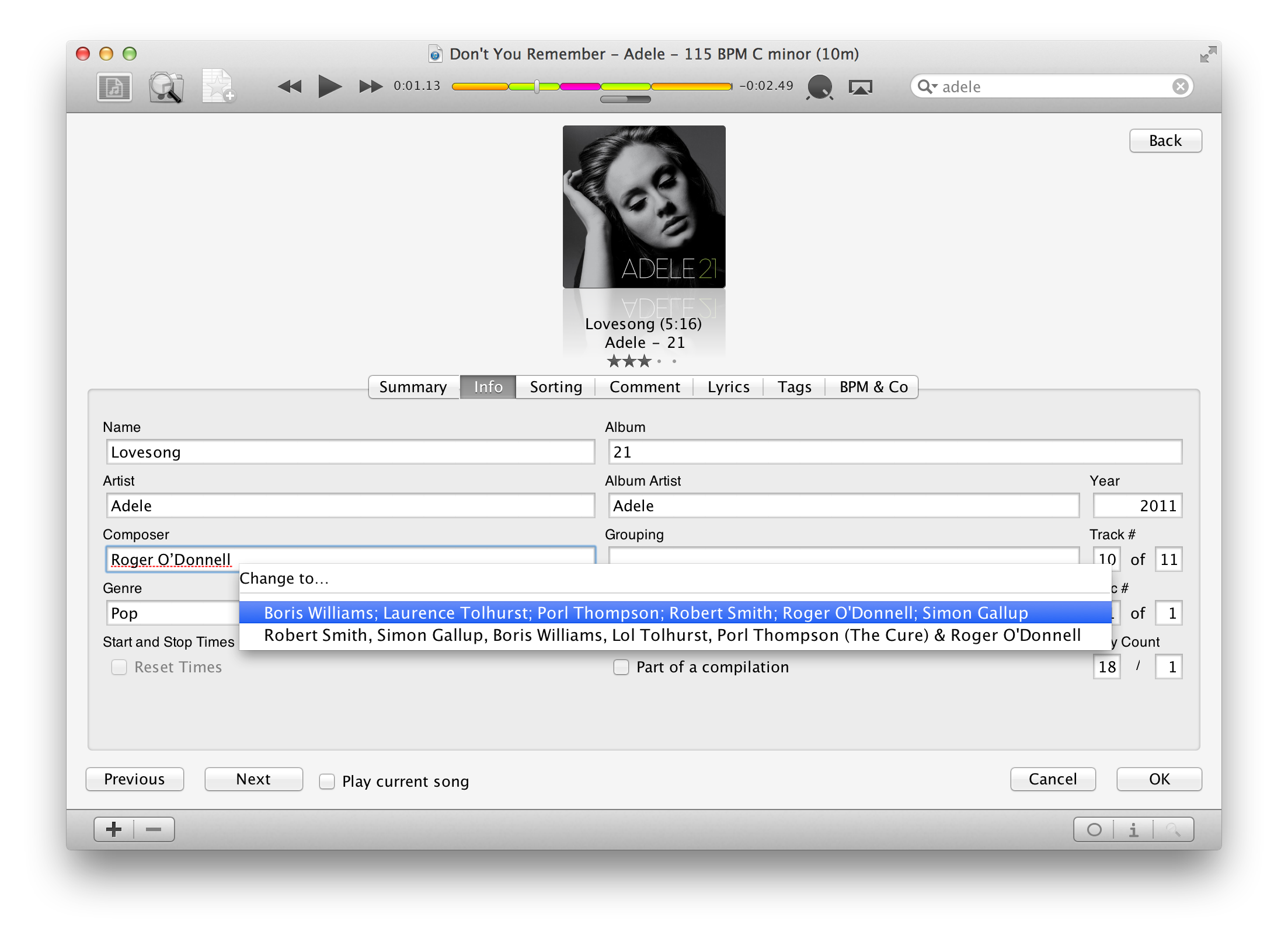Screen dimensions: 1288x942
Task: Click the Genre field showing Pop
Action: click(x=173, y=613)
